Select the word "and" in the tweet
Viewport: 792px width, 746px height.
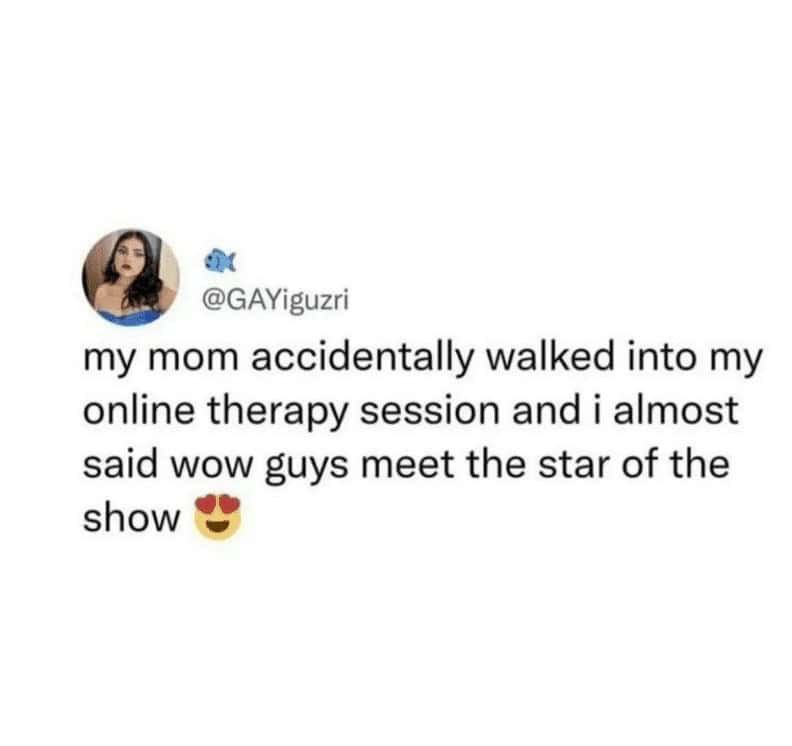[x=546, y=409]
